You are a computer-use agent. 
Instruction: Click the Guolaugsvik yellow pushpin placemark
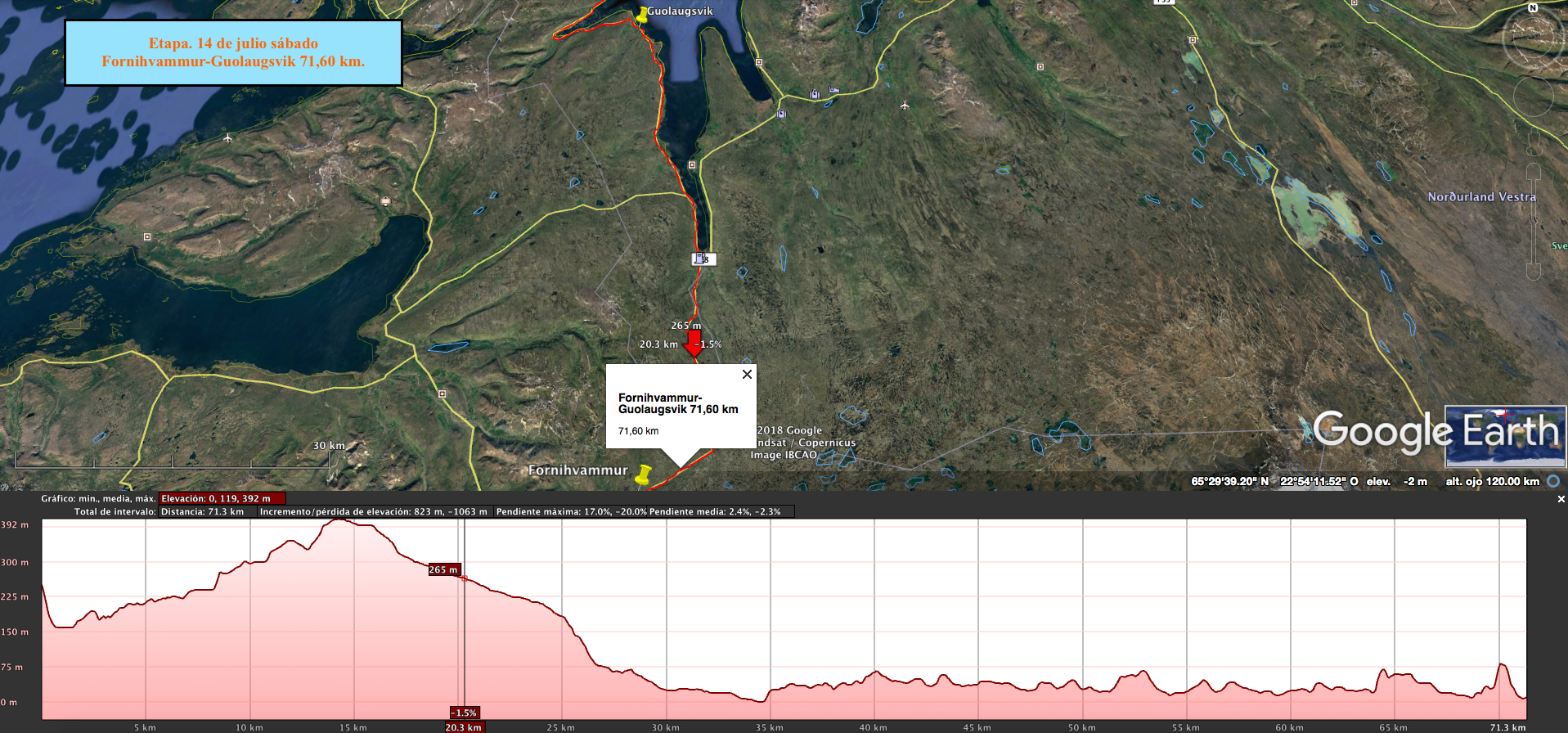643,15
